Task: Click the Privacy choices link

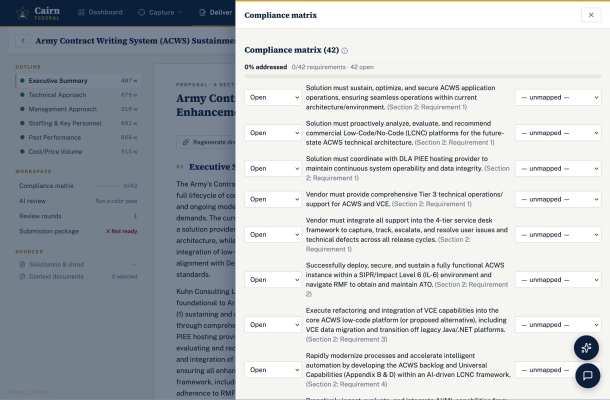Action: (x=28, y=392)
